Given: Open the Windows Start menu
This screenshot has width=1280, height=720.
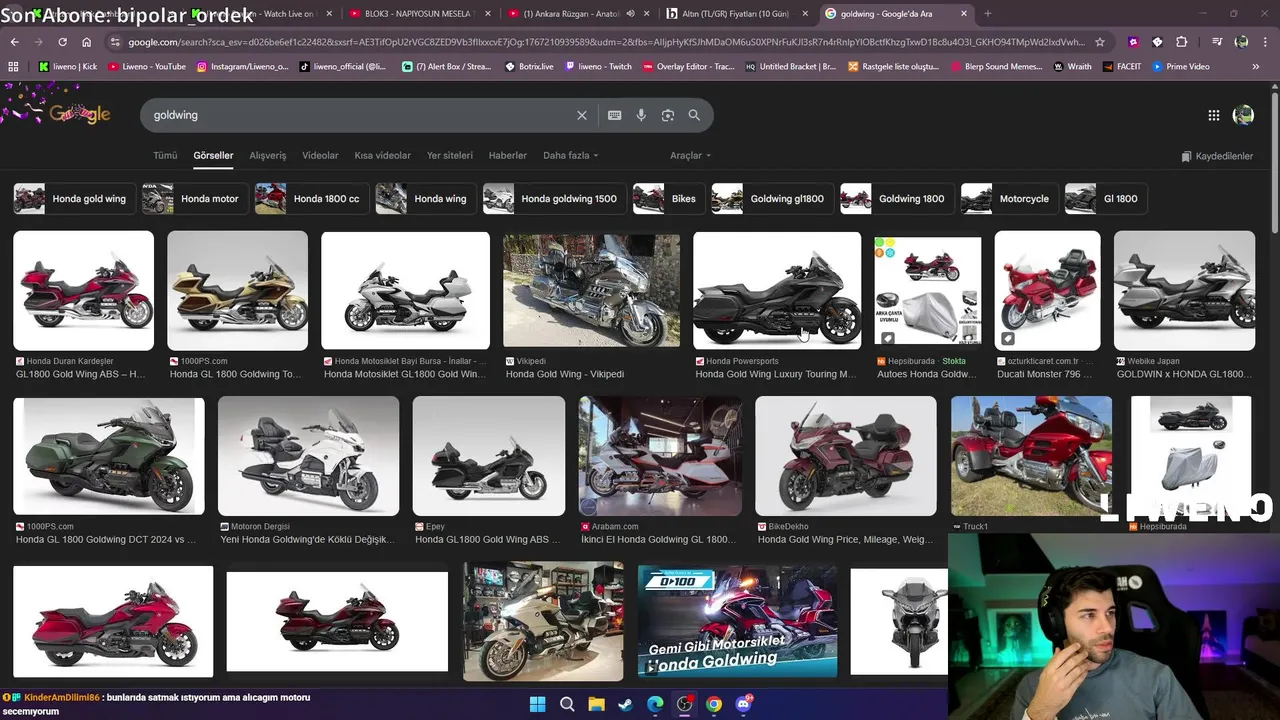Looking at the screenshot, I should [x=537, y=704].
